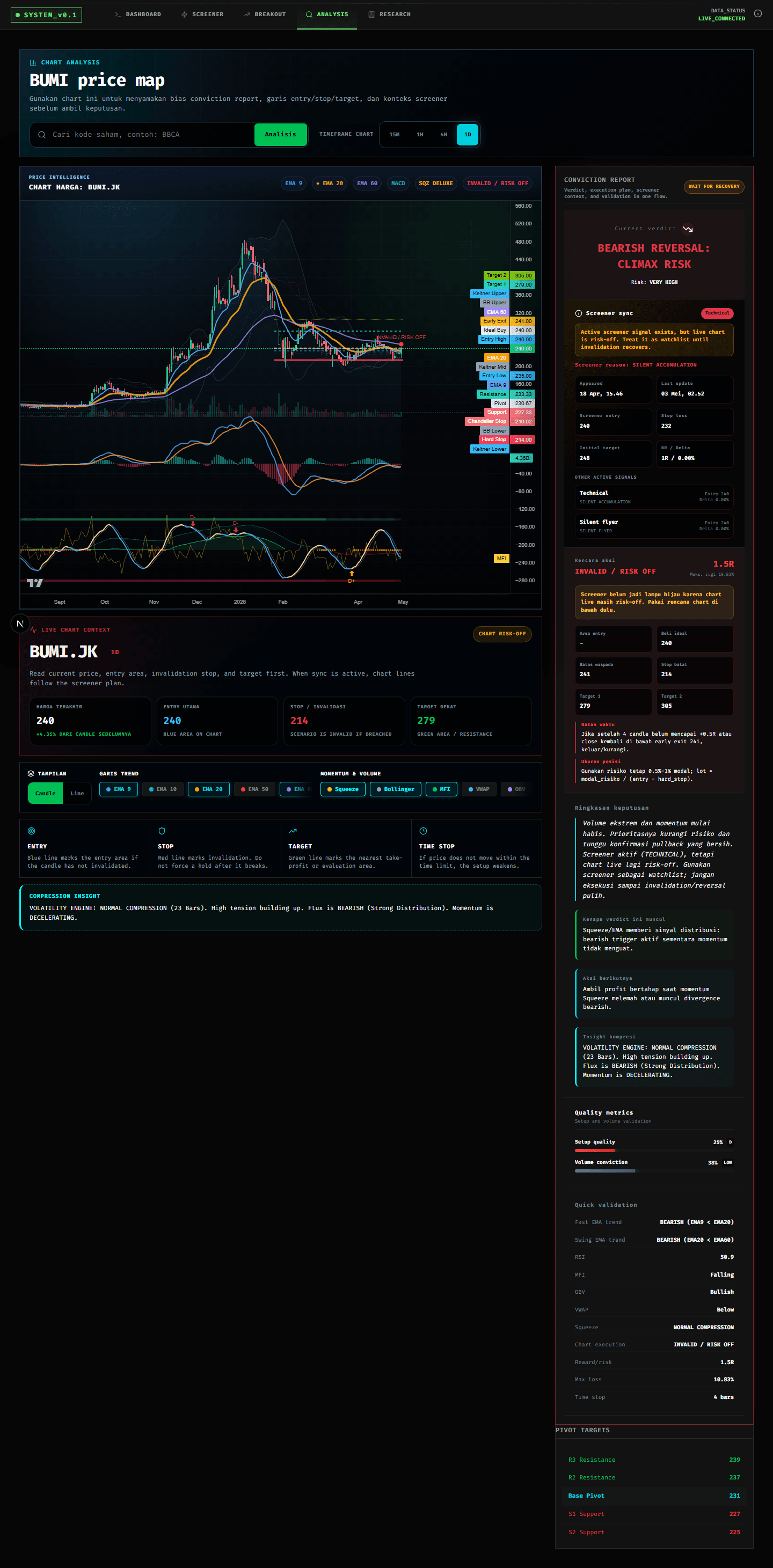
Task: Go to the Research tab
Action: click(x=389, y=14)
